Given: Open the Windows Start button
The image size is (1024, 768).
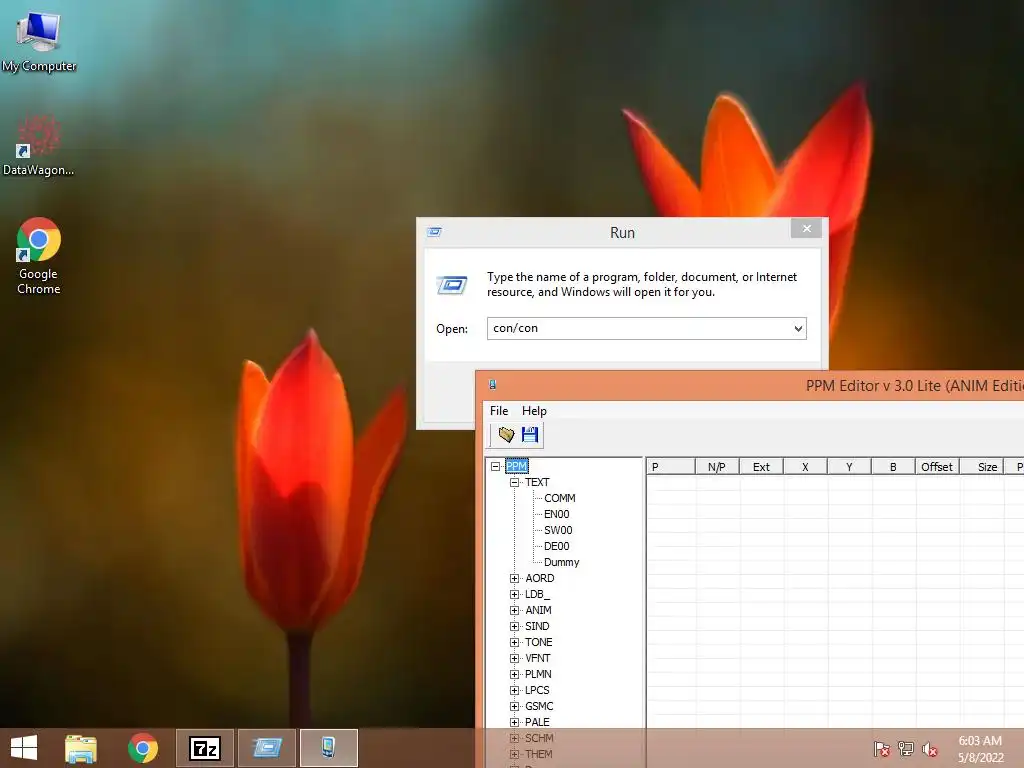Looking at the screenshot, I should pos(24,748).
